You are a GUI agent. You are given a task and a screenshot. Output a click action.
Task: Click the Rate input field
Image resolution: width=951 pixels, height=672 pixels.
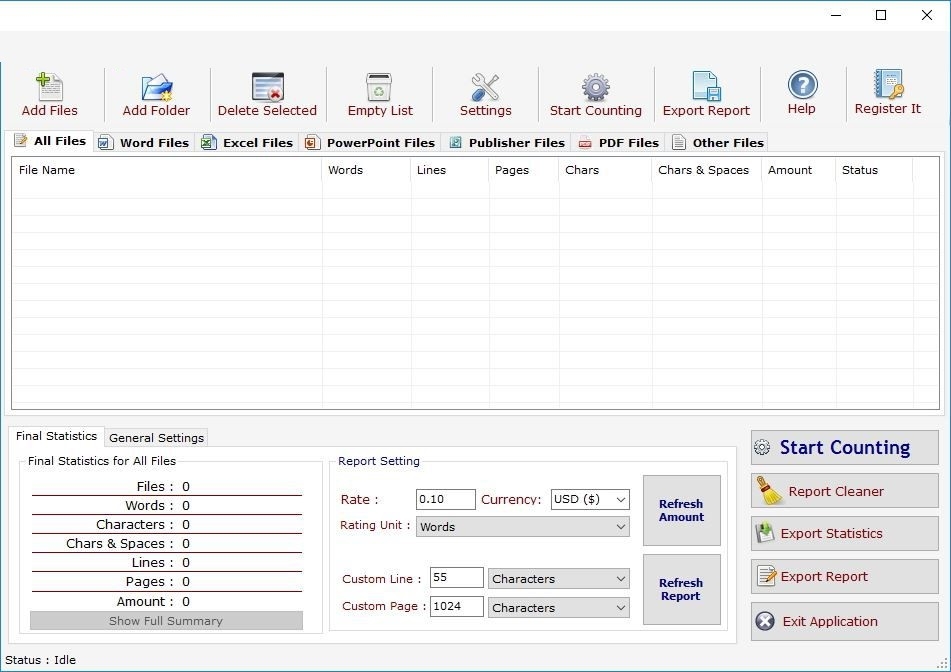(445, 499)
